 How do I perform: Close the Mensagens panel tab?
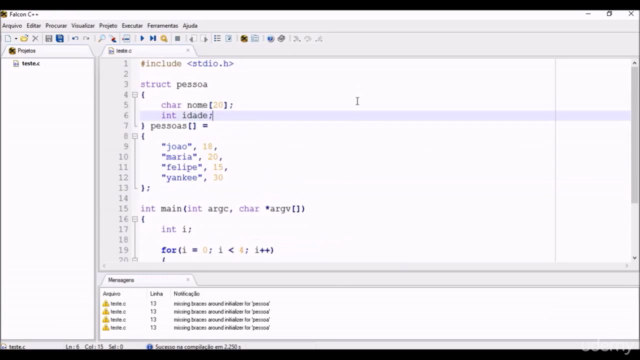click(188, 280)
